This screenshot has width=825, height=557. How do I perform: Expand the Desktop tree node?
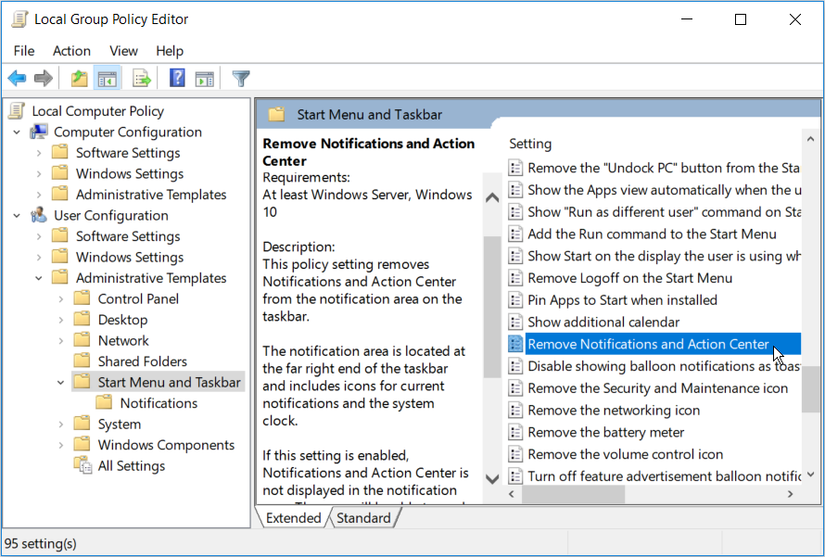(x=61, y=320)
